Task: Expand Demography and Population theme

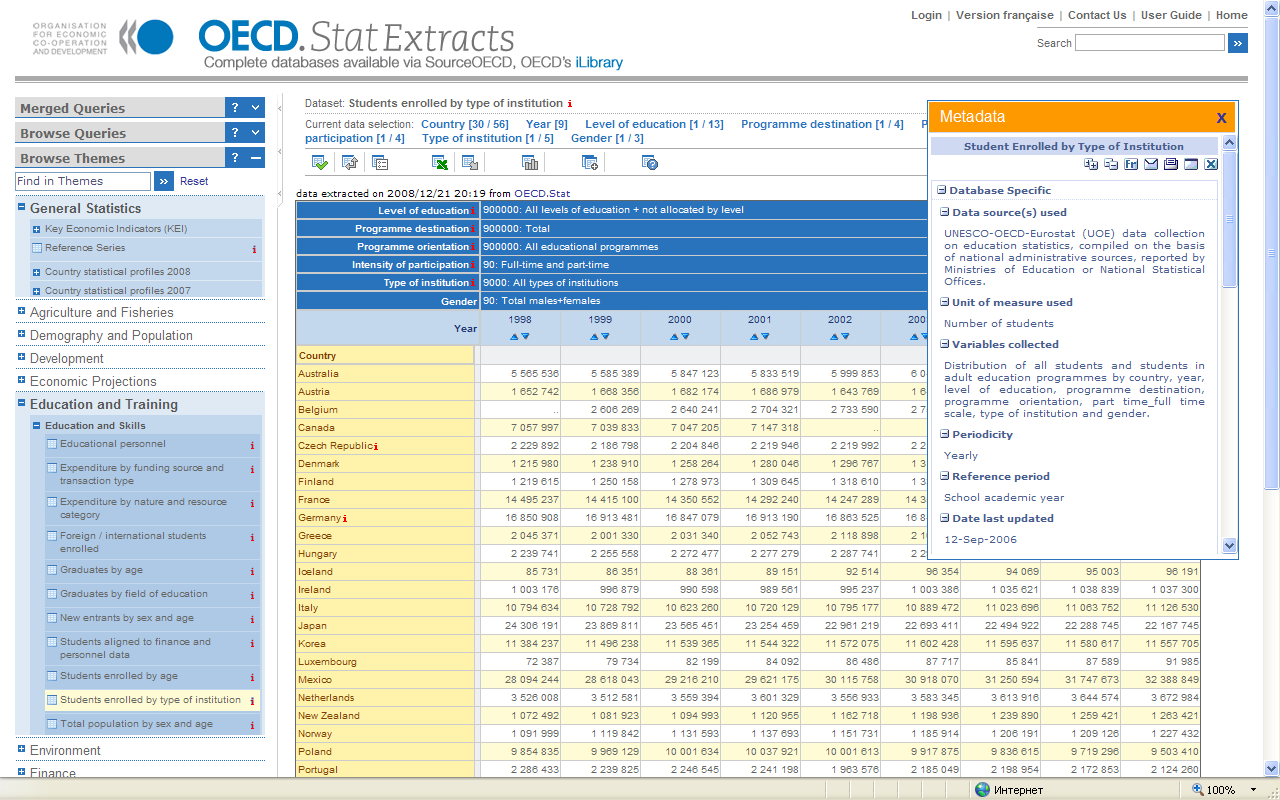Action: pos(22,334)
